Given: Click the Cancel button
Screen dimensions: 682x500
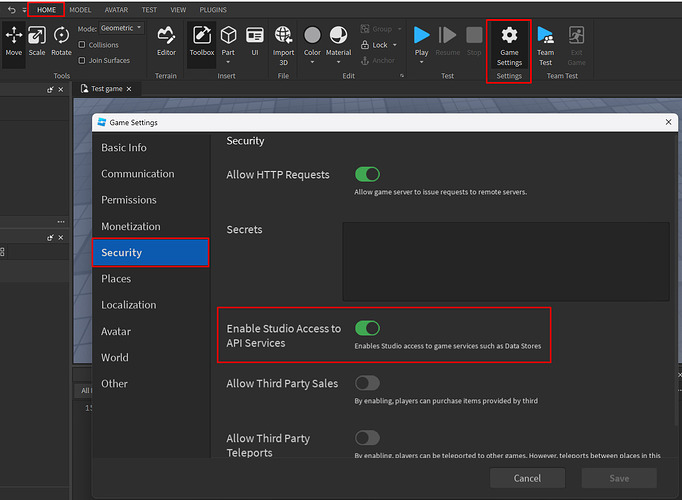Looking at the screenshot, I should (x=526, y=478).
